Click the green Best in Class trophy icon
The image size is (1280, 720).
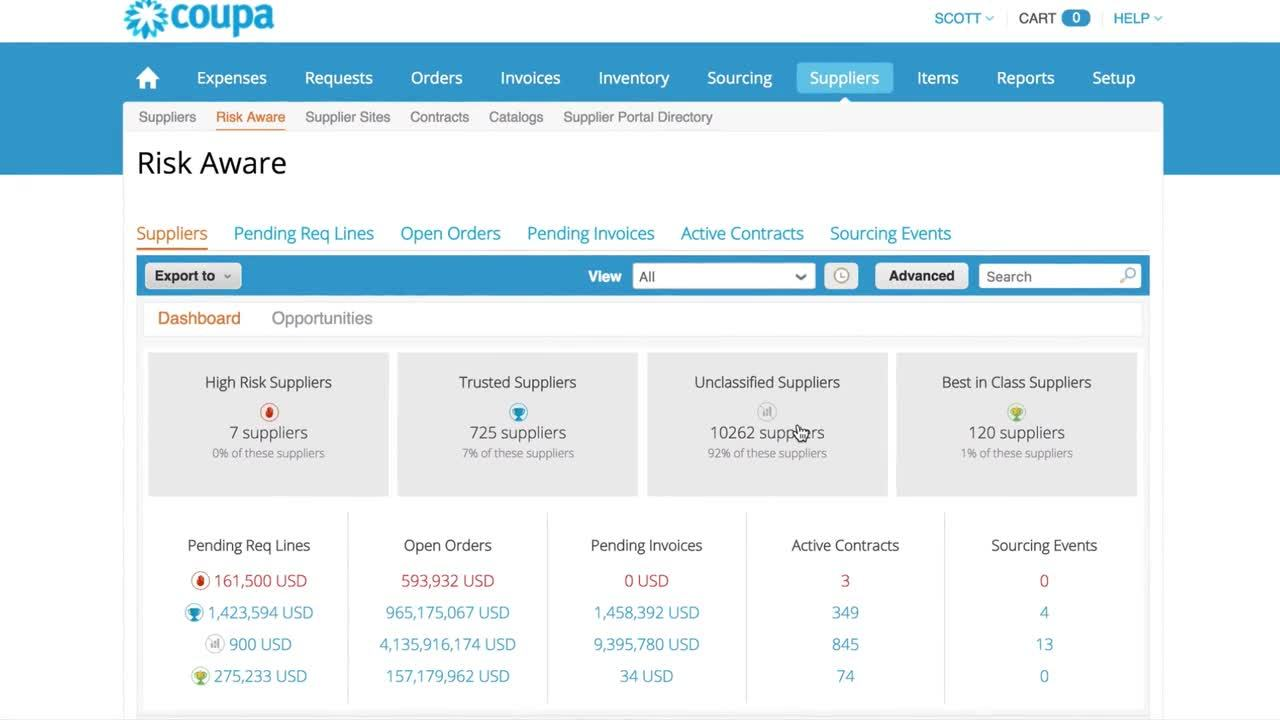pyautogui.click(x=1016, y=411)
